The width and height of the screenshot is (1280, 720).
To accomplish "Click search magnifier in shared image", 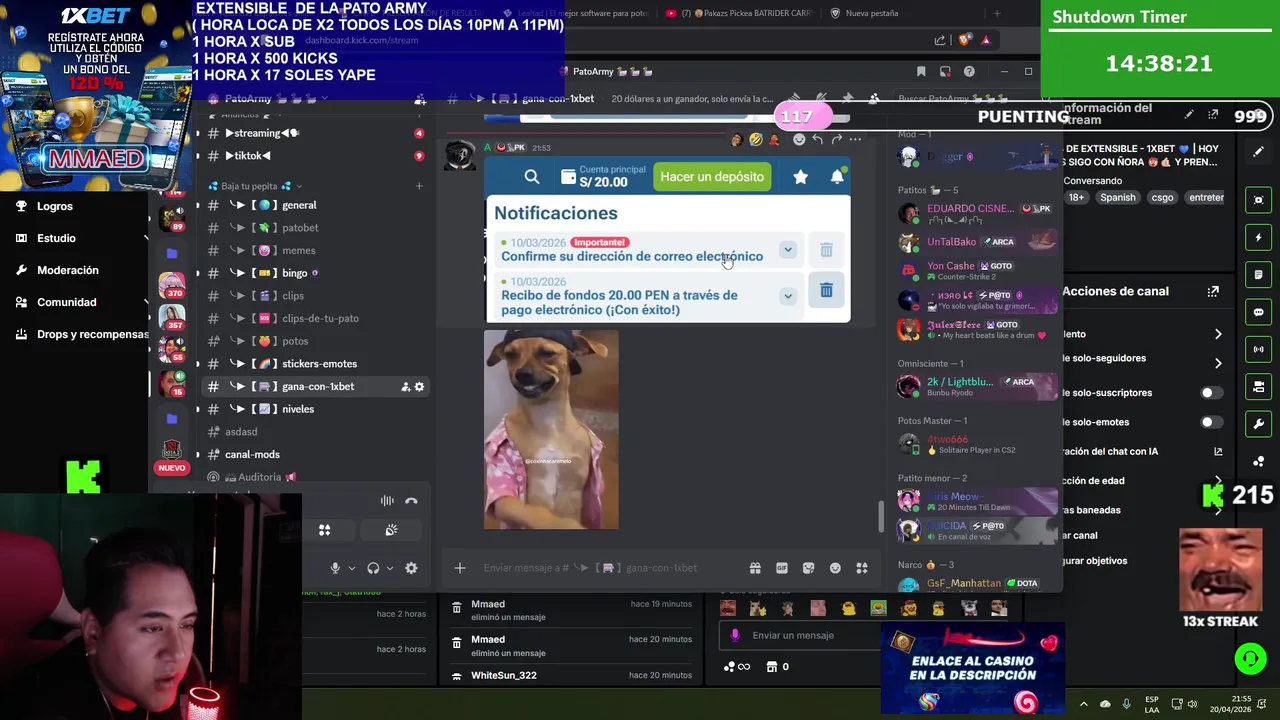I will [532, 177].
